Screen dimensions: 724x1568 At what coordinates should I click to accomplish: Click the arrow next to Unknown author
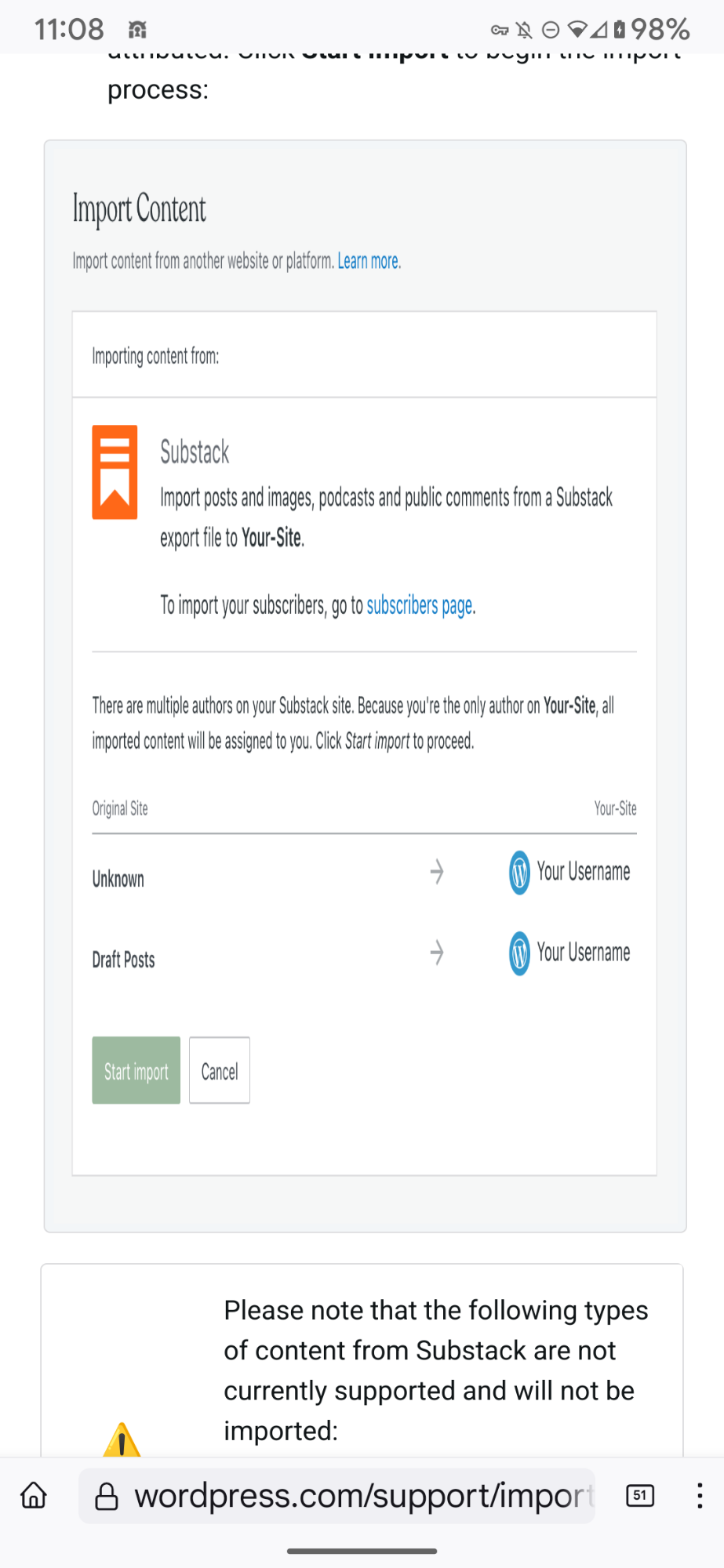(x=437, y=872)
